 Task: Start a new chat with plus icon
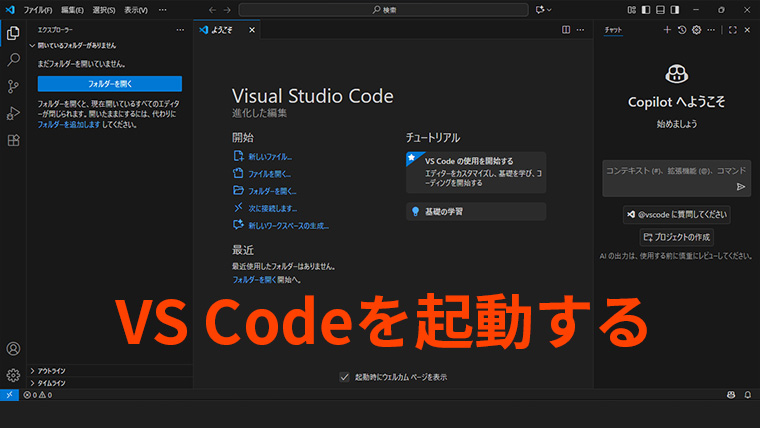(x=667, y=30)
